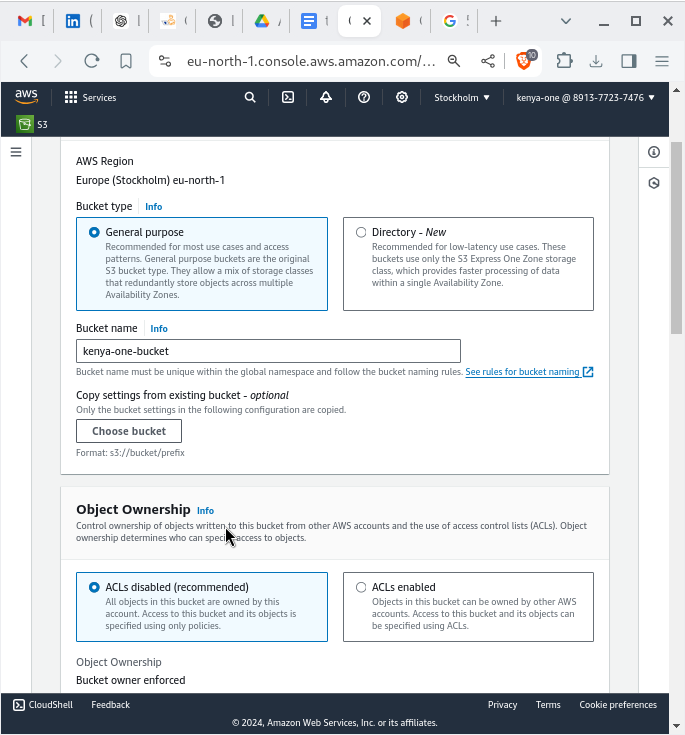This screenshot has width=685, height=735.
Task: Open See rules for bucket naming link
Action: click(x=522, y=372)
